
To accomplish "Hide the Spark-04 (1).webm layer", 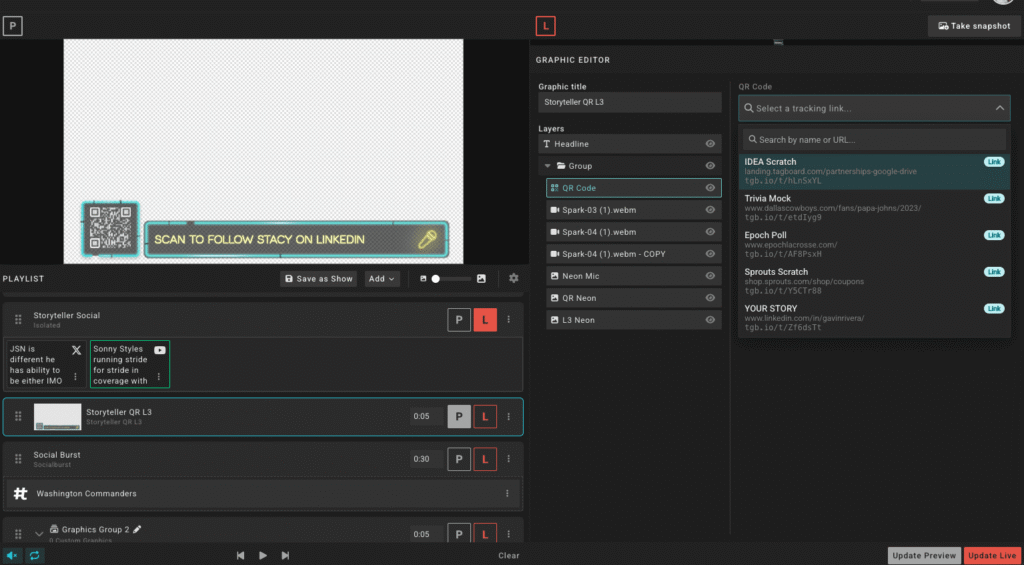I will pos(710,232).
